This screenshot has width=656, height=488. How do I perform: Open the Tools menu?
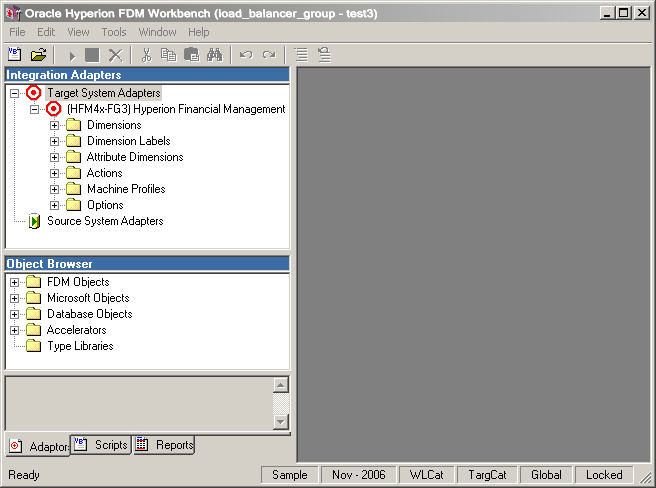(x=114, y=32)
